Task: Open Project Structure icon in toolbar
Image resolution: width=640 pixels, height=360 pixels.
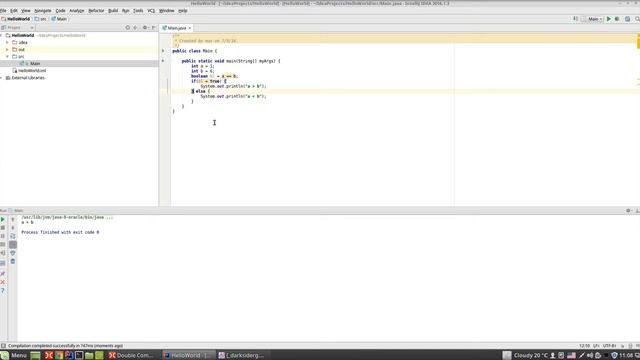Action: [x=628, y=19]
